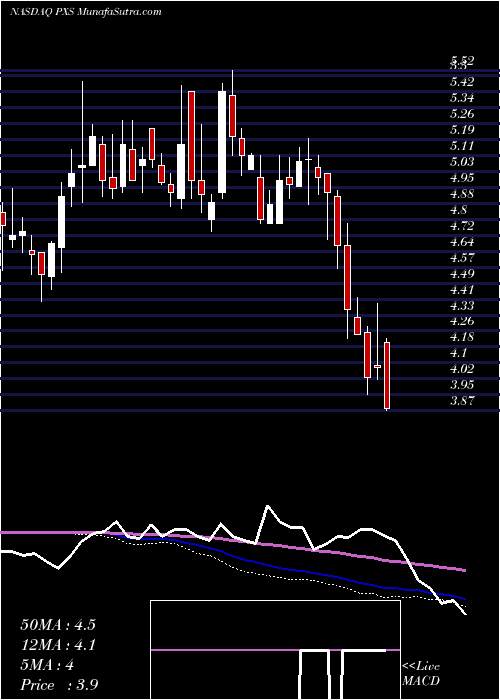The width and height of the screenshot is (500, 700).
Task: Select the 4.8 price level label
Action: tap(459, 209)
